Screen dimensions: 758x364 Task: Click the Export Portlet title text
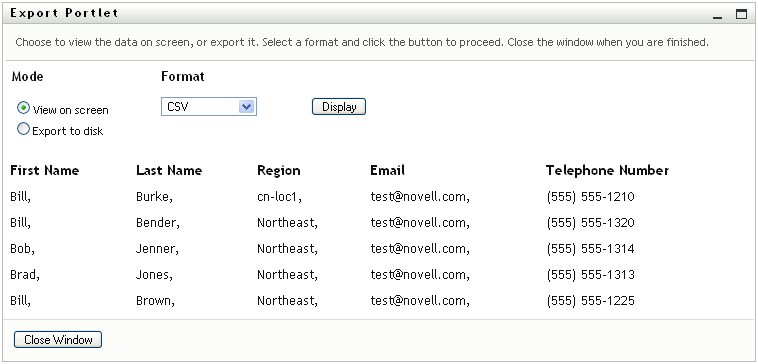coord(64,14)
